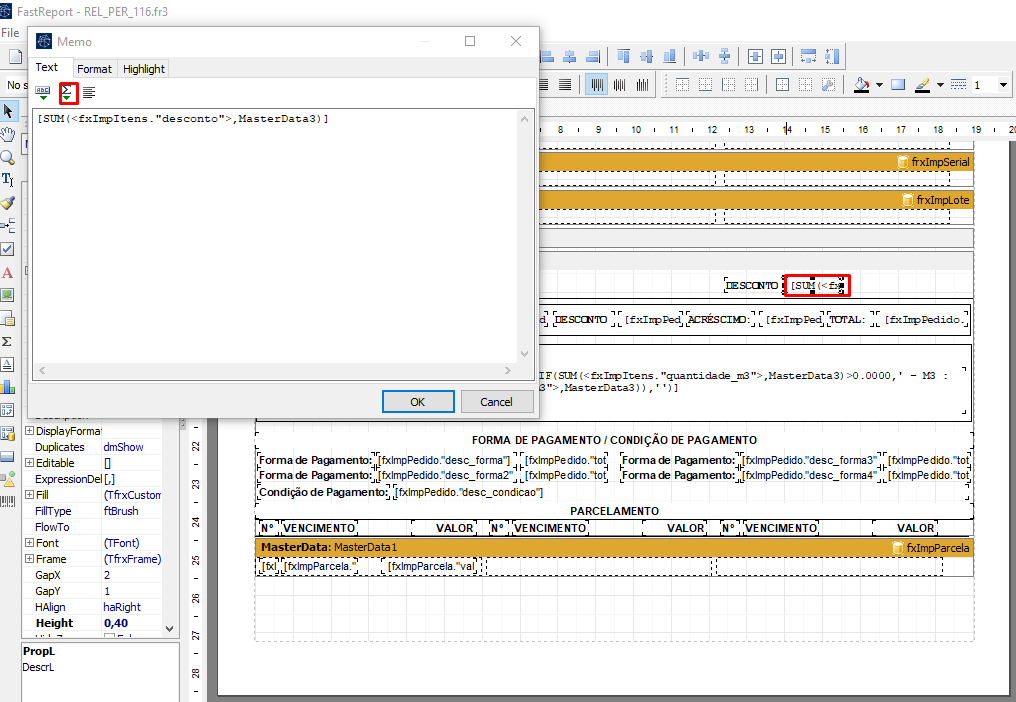Toggle the Word Wrap icon in Memo

pos(90,93)
